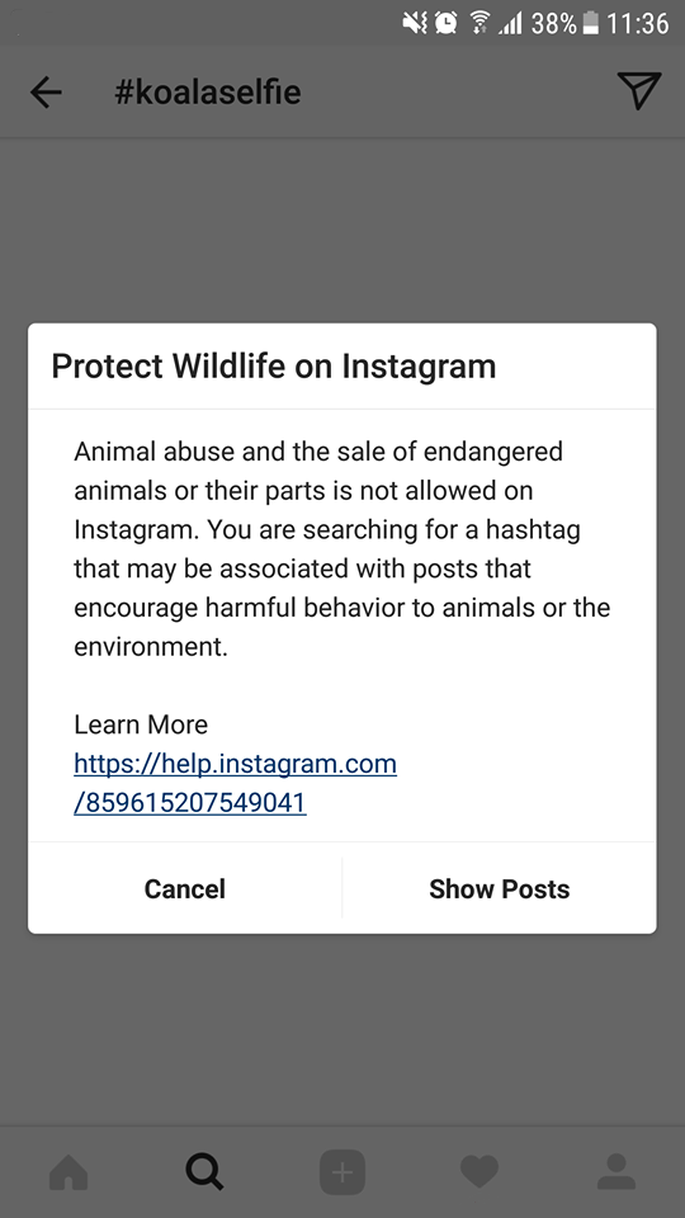Cancel the wildlife warning dialog
The height and width of the screenshot is (1218, 685).
(x=185, y=889)
